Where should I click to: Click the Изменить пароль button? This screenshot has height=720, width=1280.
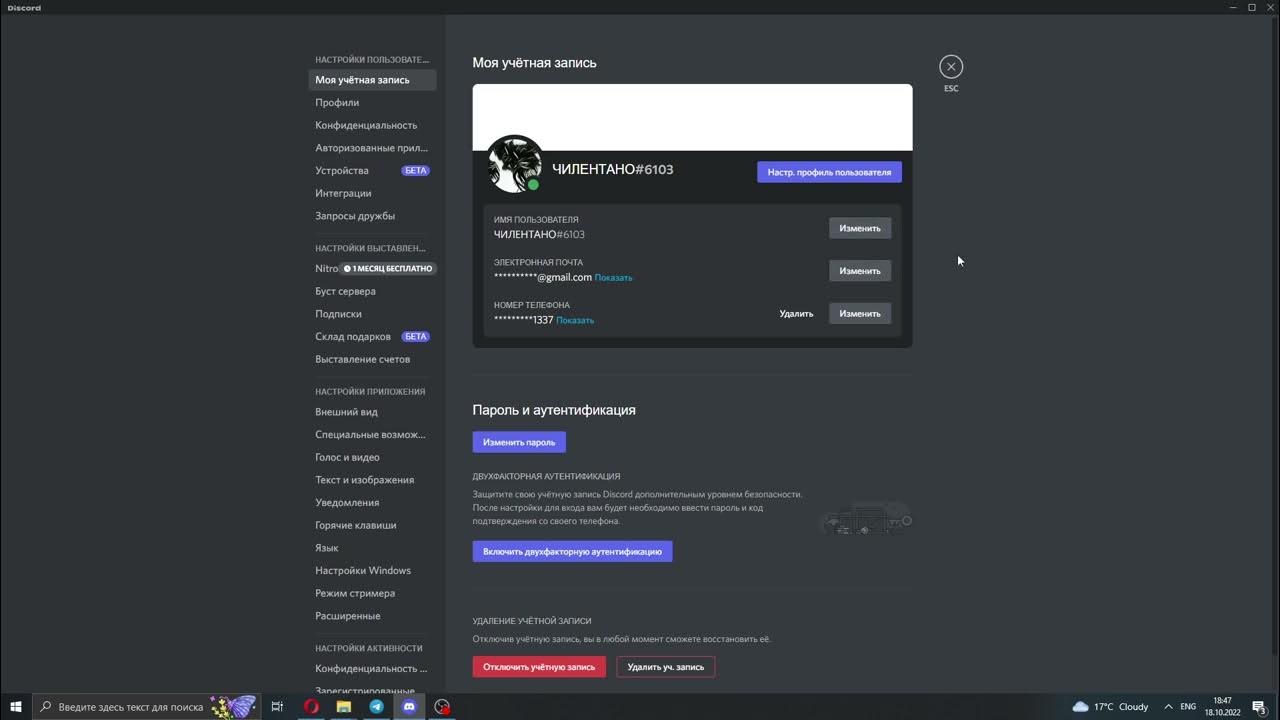519,442
